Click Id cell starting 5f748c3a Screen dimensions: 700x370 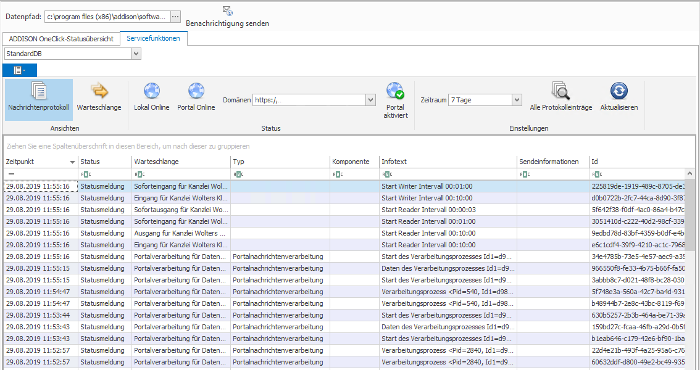(x=637, y=291)
